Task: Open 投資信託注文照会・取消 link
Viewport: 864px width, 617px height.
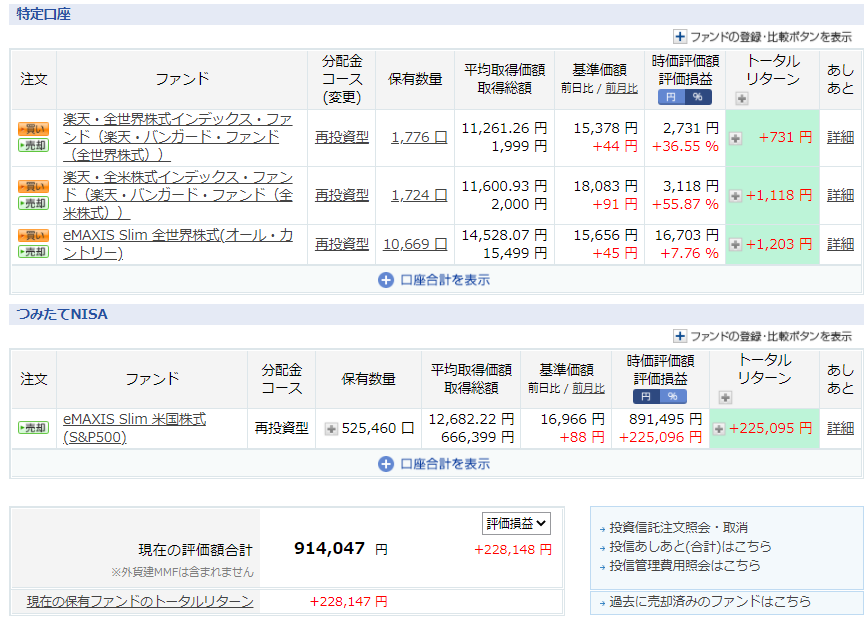Action: click(678, 528)
